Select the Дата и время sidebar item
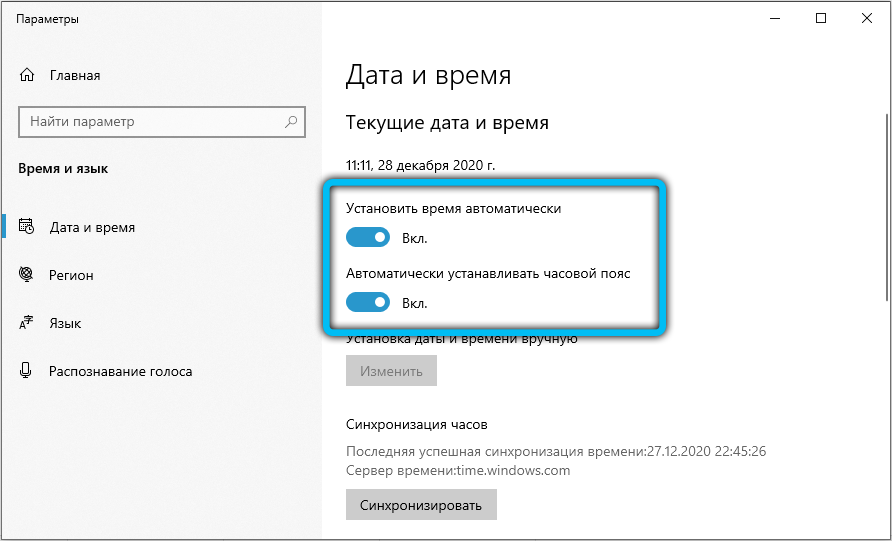892x541 pixels. coord(92,227)
